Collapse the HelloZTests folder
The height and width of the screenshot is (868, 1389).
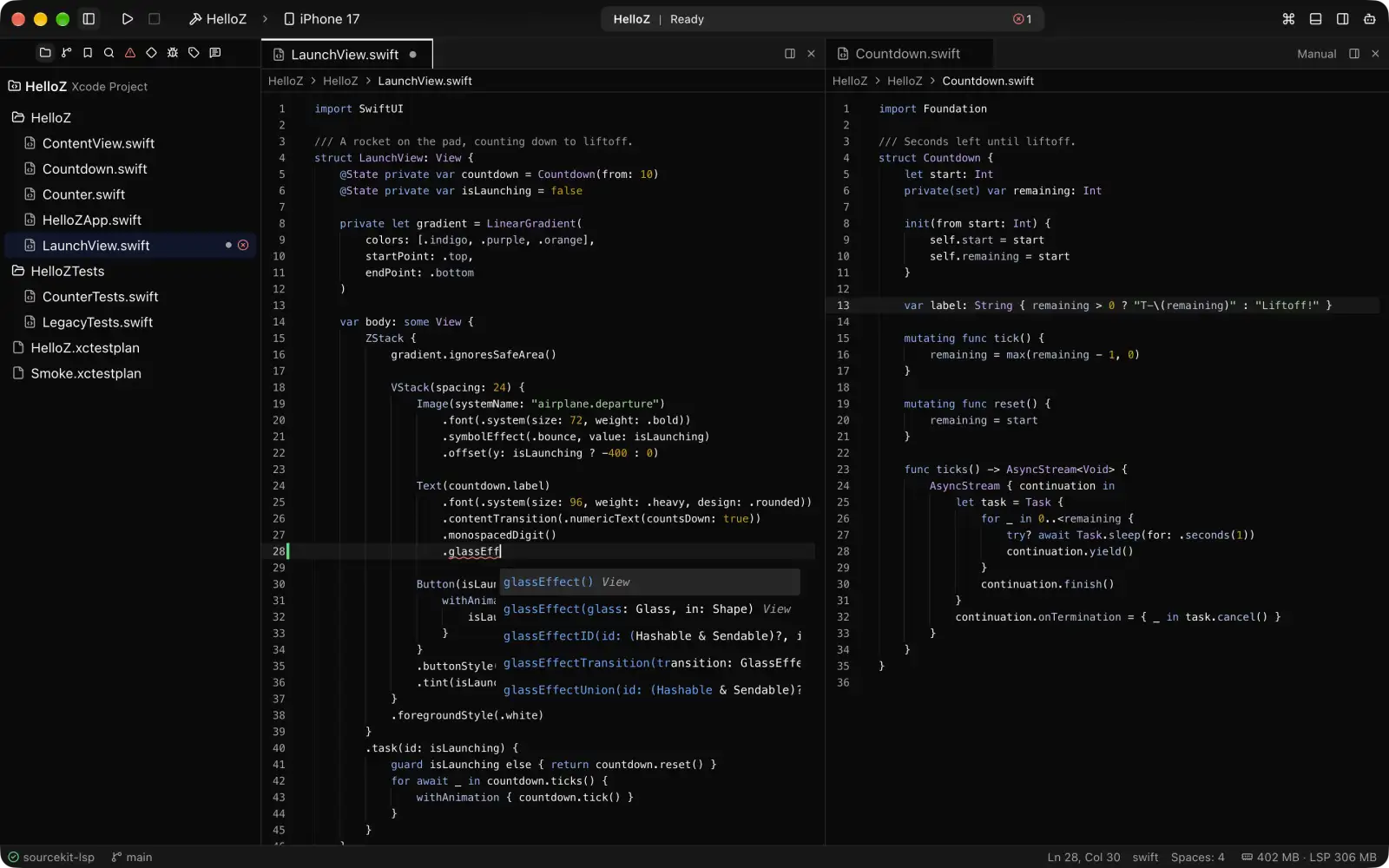click(130, 271)
